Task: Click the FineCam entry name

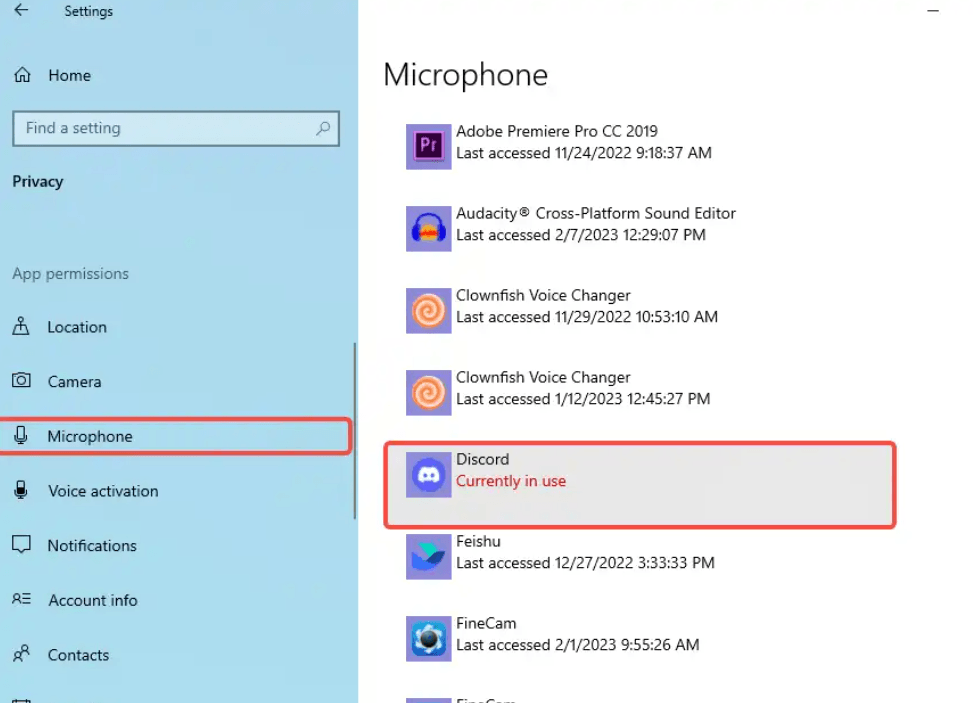Action: point(486,623)
